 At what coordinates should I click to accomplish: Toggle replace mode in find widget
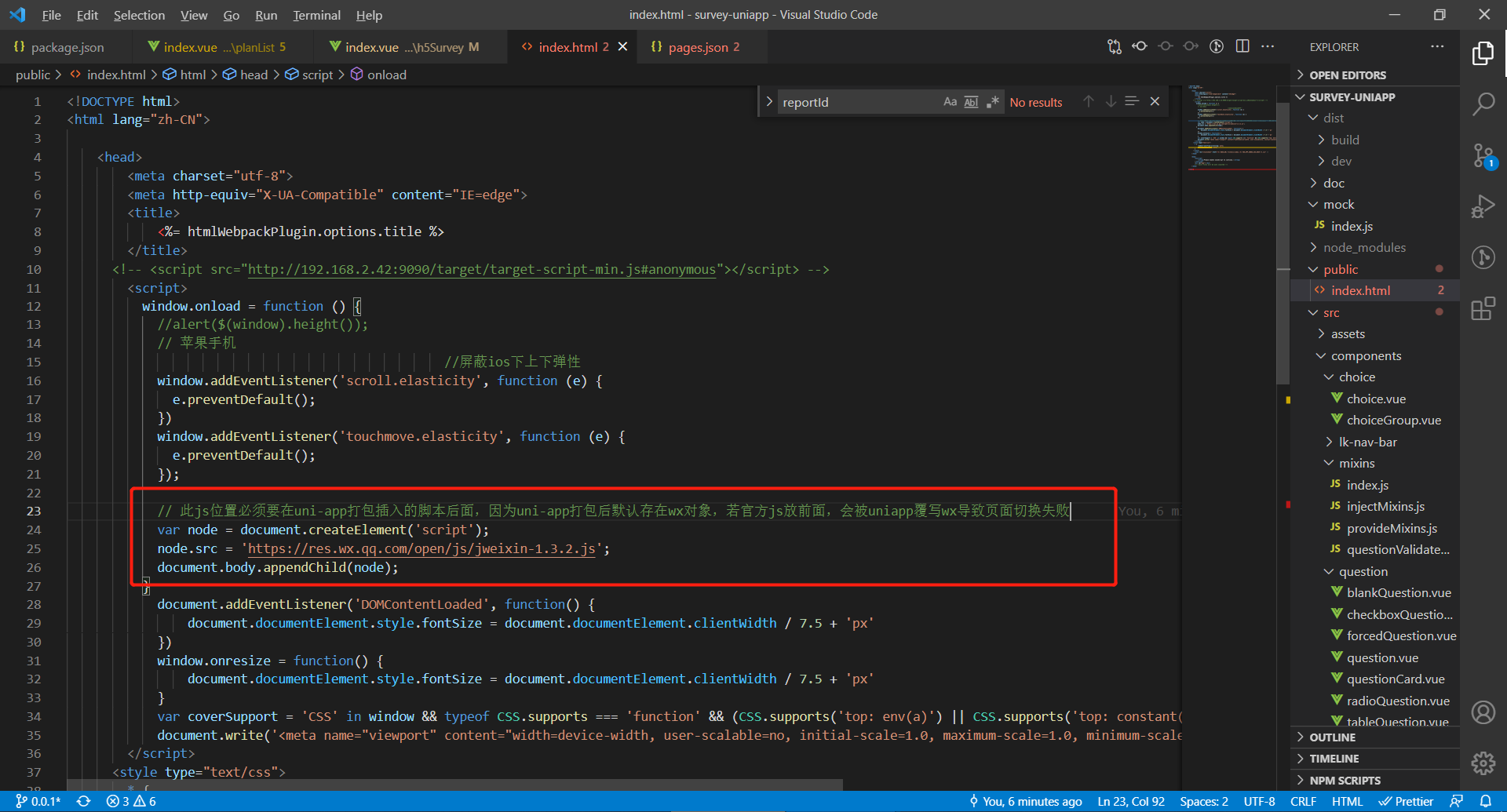(769, 101)
